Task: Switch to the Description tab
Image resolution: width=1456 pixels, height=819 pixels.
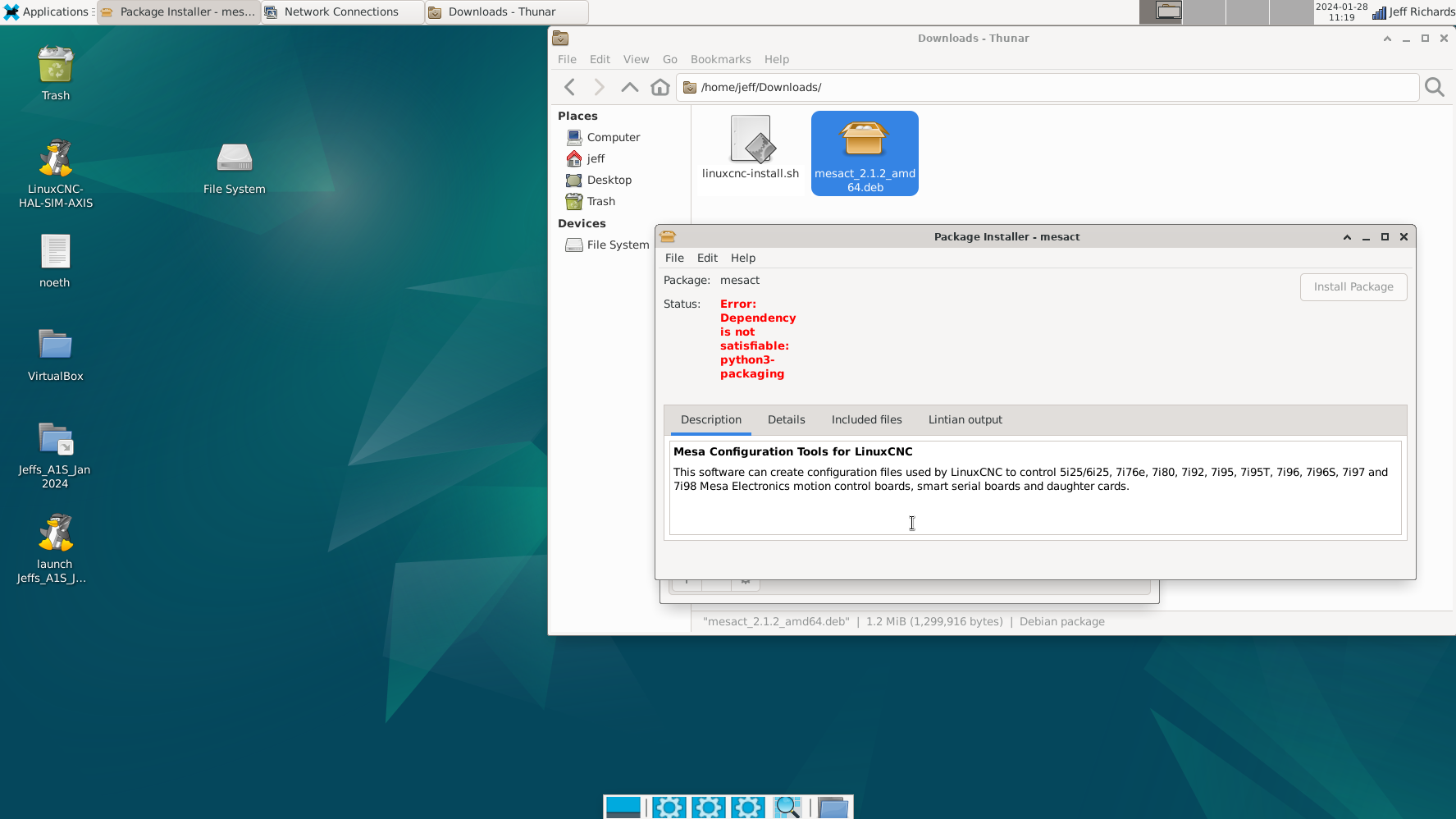Action: click(x=710, y=419)
